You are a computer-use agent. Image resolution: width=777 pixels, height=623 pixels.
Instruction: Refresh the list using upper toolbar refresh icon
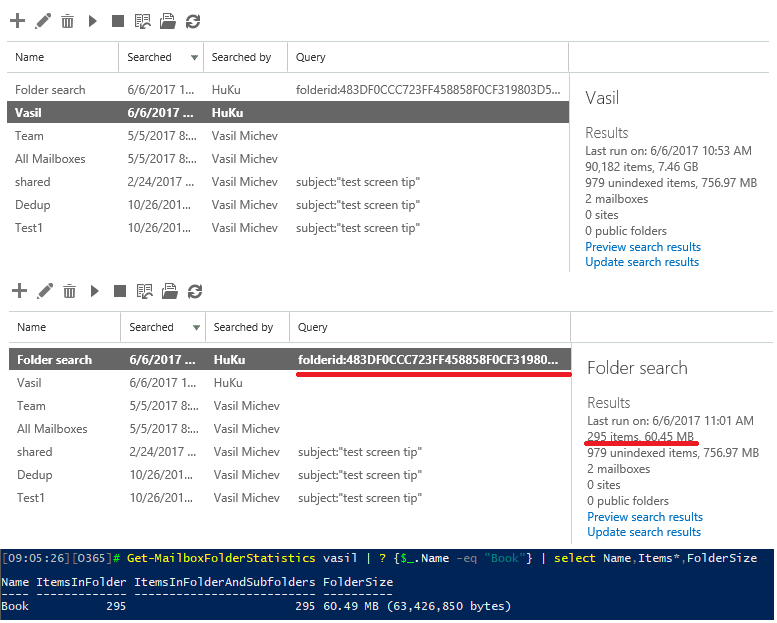[x=193, y=21]
